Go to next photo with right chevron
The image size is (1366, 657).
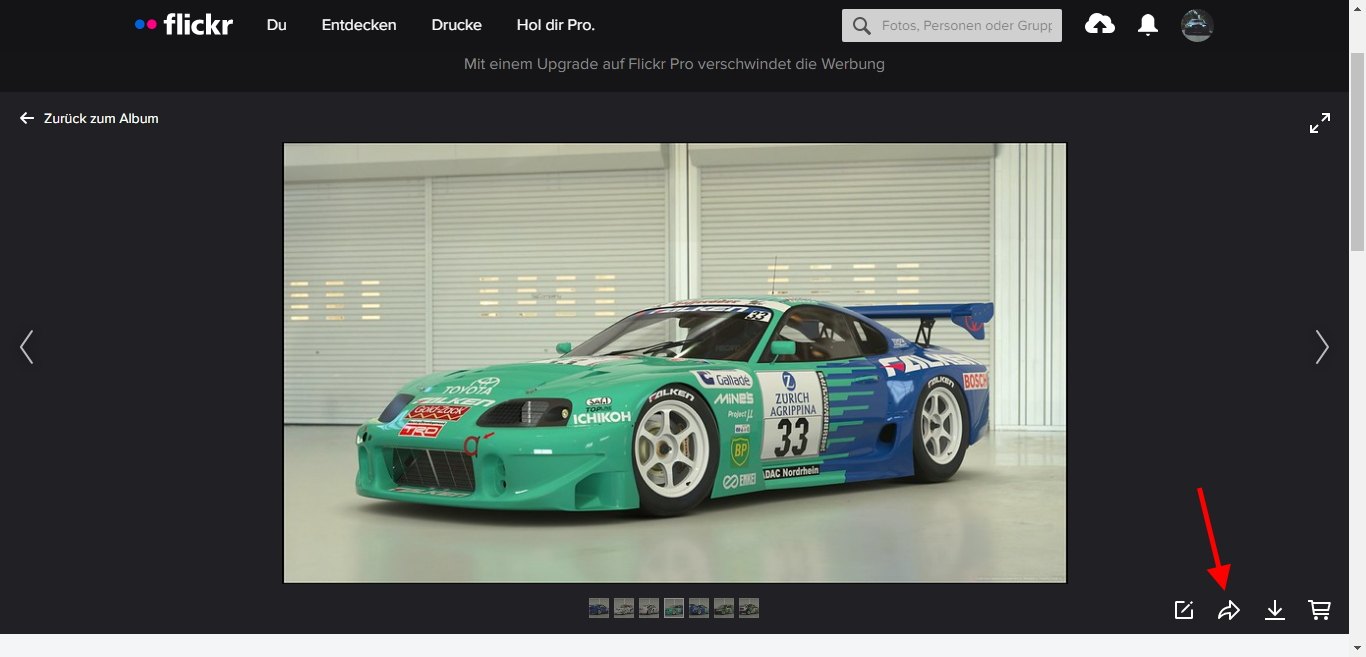[1322, 347]
